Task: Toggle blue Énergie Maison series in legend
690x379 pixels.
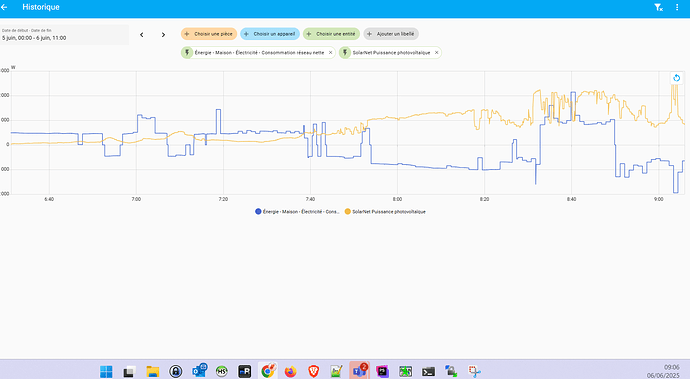Action: click(x=297, y=212)
